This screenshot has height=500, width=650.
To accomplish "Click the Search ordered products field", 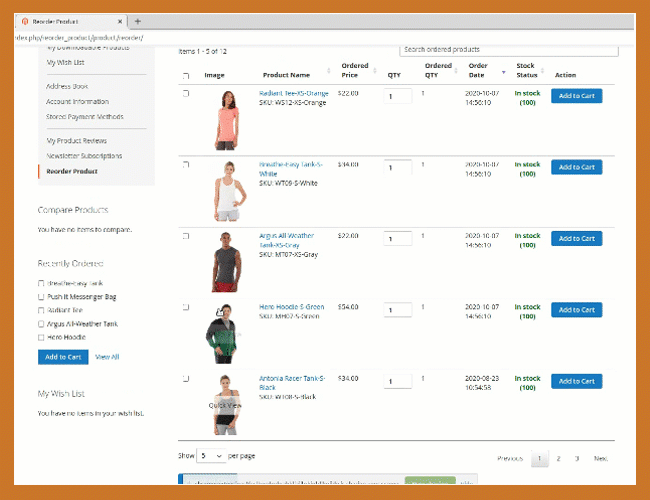I will pos(507,49).
